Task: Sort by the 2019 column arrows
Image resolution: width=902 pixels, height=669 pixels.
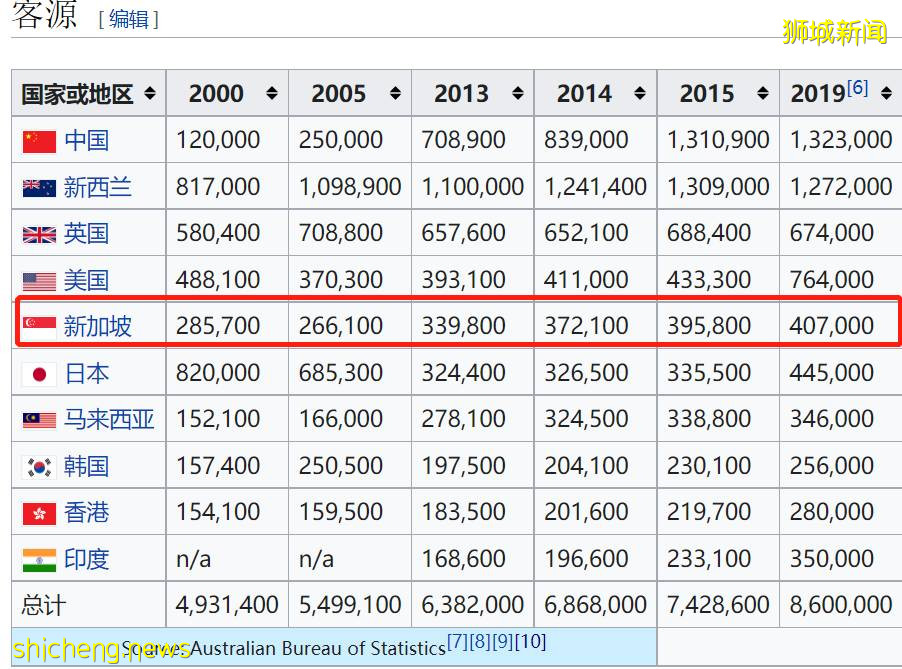Action: [x=886, y=94]
